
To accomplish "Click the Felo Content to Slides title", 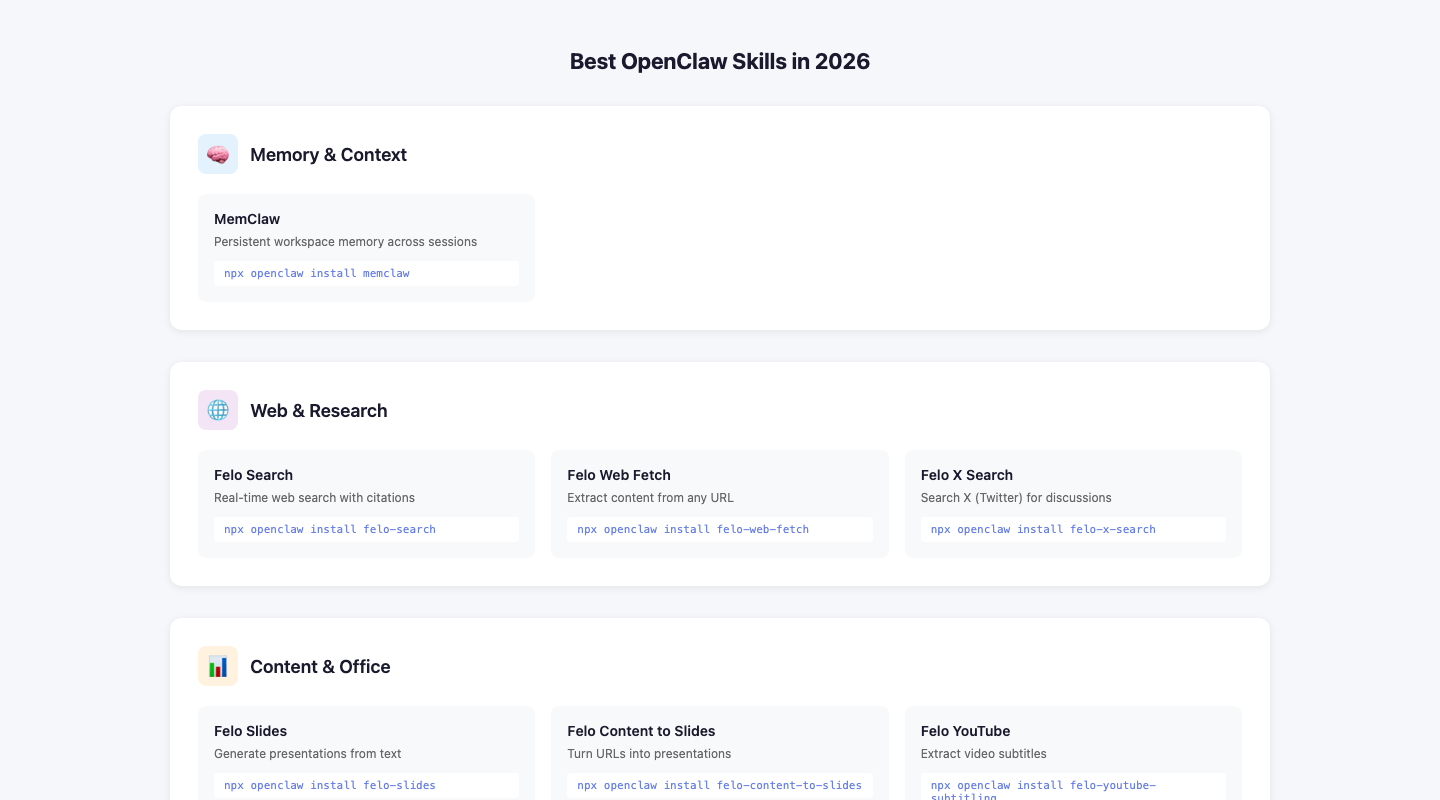I will click(x=641, y=731).
